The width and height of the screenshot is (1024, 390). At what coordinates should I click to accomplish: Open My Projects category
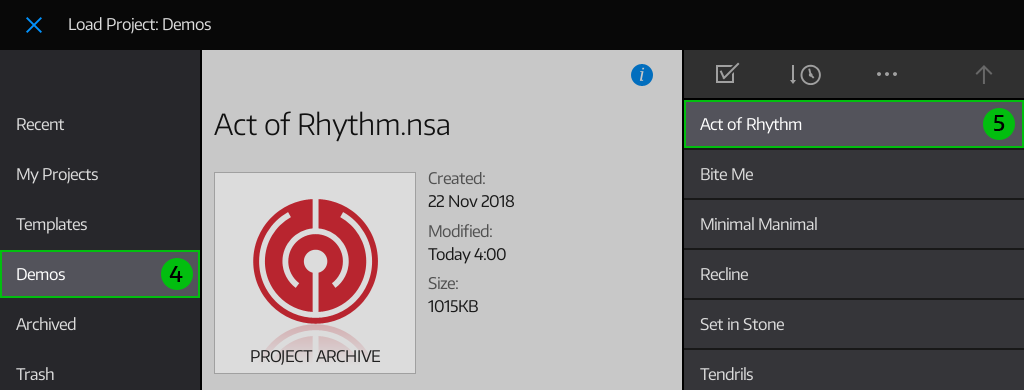[99, 174]
